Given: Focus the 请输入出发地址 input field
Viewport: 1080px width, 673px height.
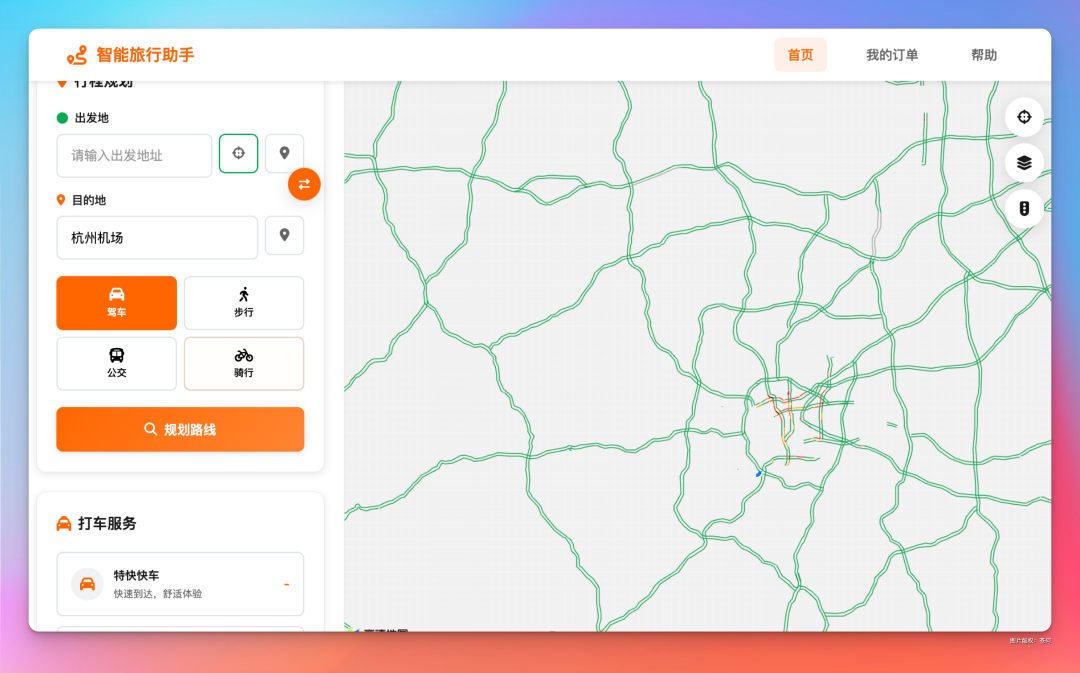Looking at the screenshot, I should point(134,156).
